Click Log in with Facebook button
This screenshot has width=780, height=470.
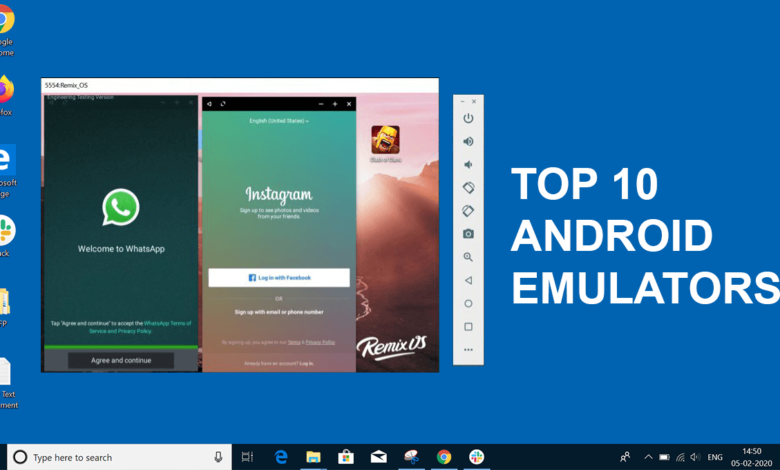pyautogui.click(x=279, y=278)
